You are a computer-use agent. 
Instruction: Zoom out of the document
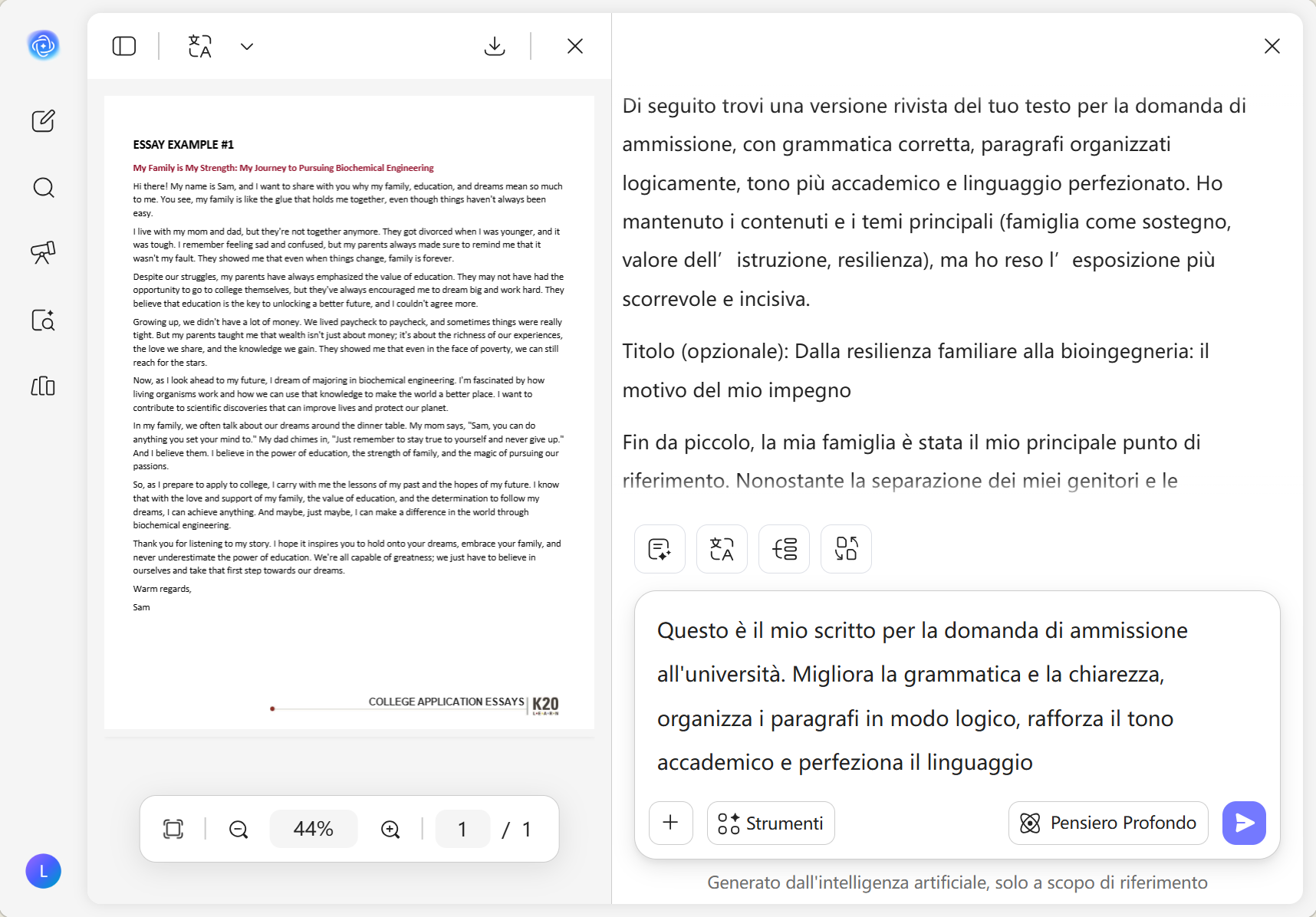(239, 829)
